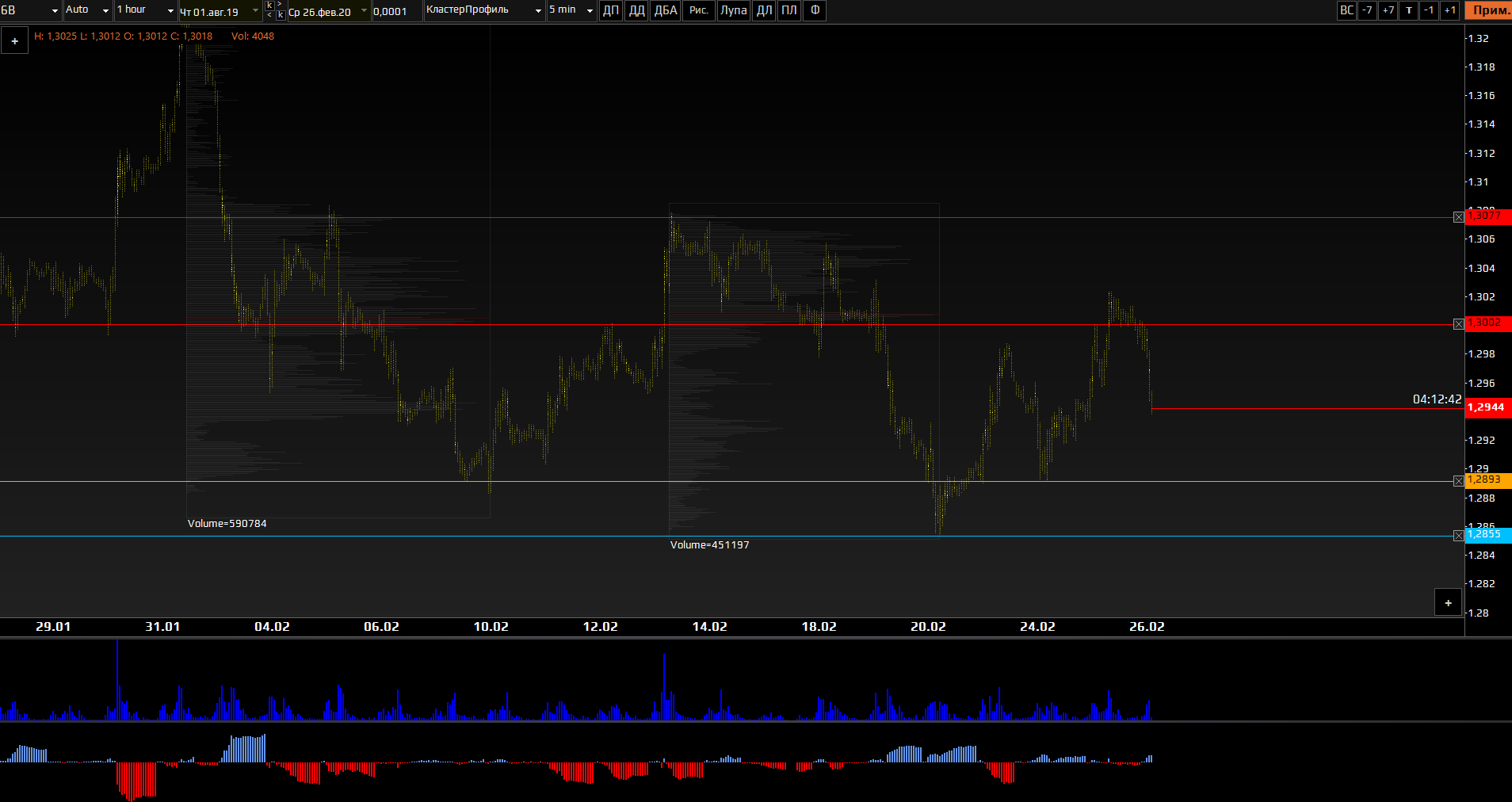This screenshot has width=1512, height=802.
Task: Toggle the ПЛ toolbar button
Action: click(x=789, y=10)
